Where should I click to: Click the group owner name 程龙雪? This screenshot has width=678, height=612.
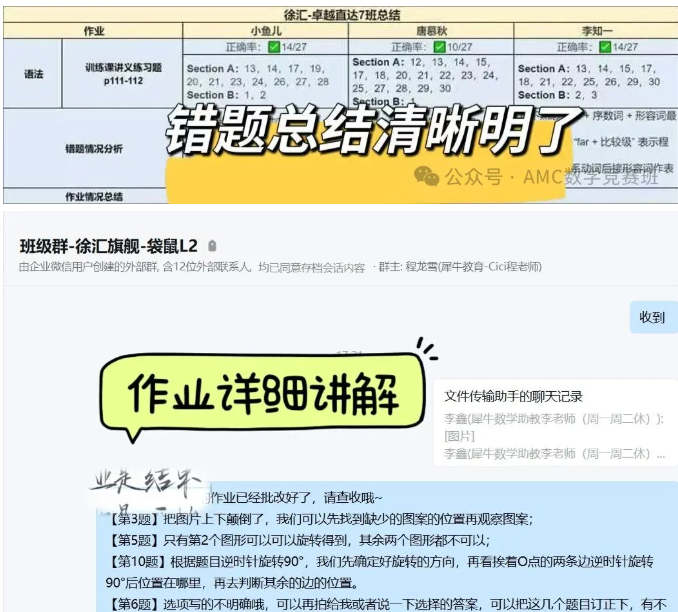(422, 267)
